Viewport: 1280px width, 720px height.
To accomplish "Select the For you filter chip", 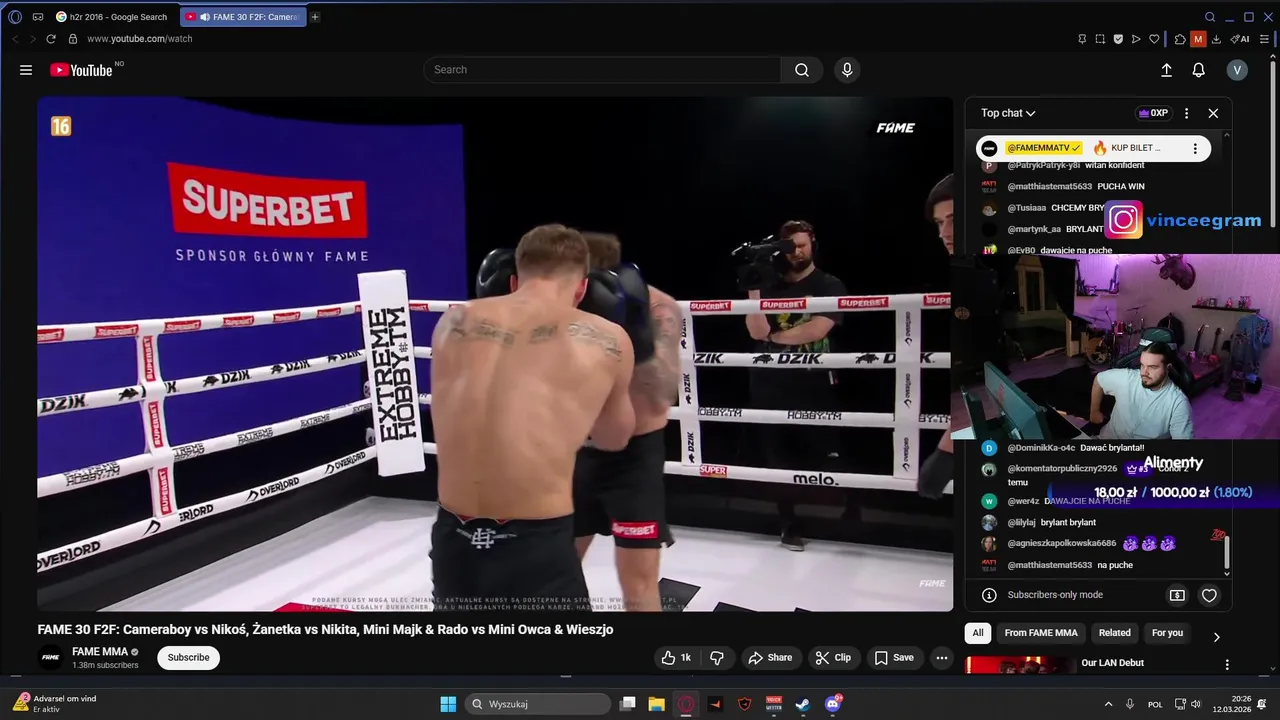I will (x=1167, y=633).
